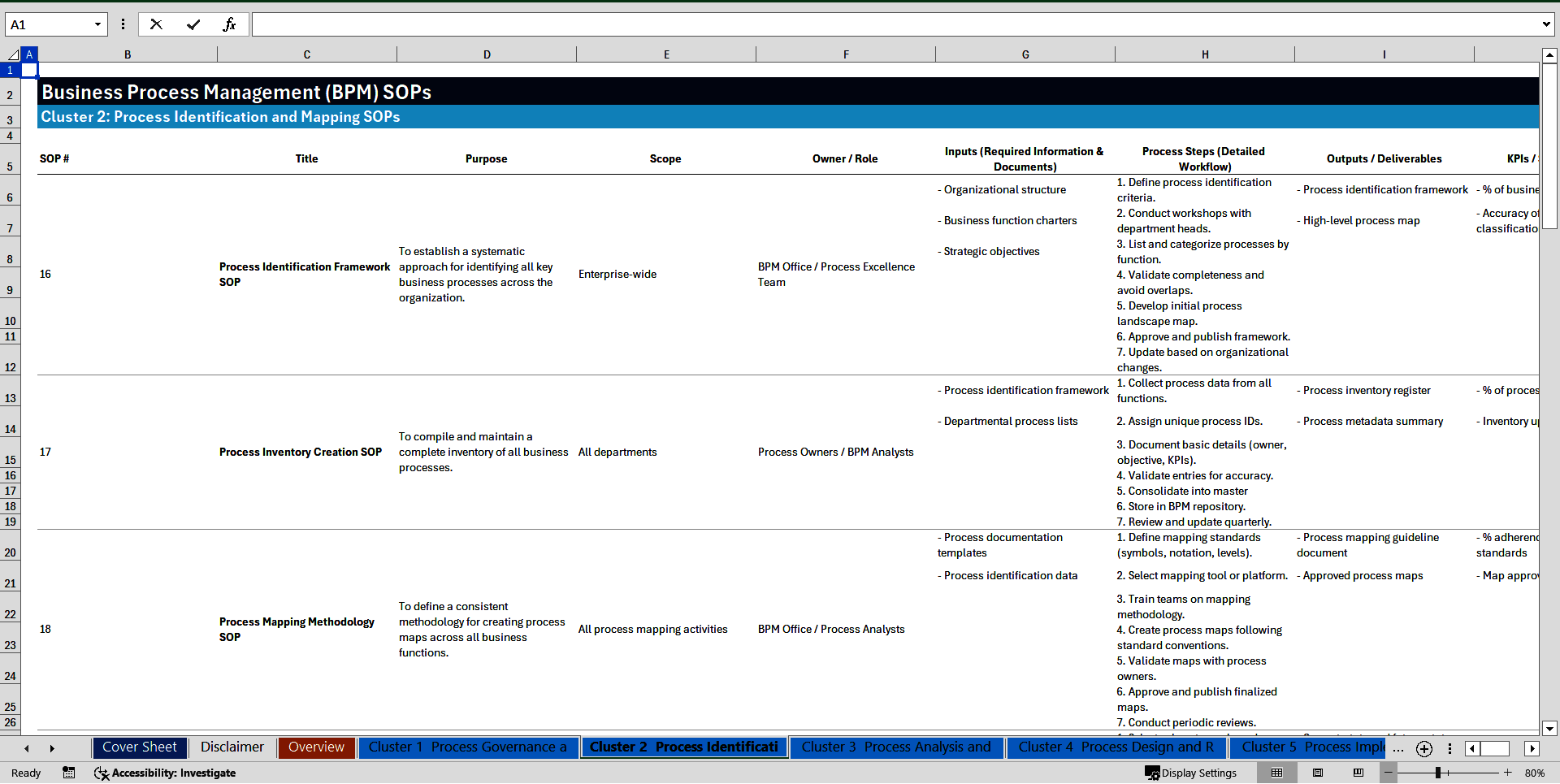Open the Cover Sheet tab

pos(140,747)
